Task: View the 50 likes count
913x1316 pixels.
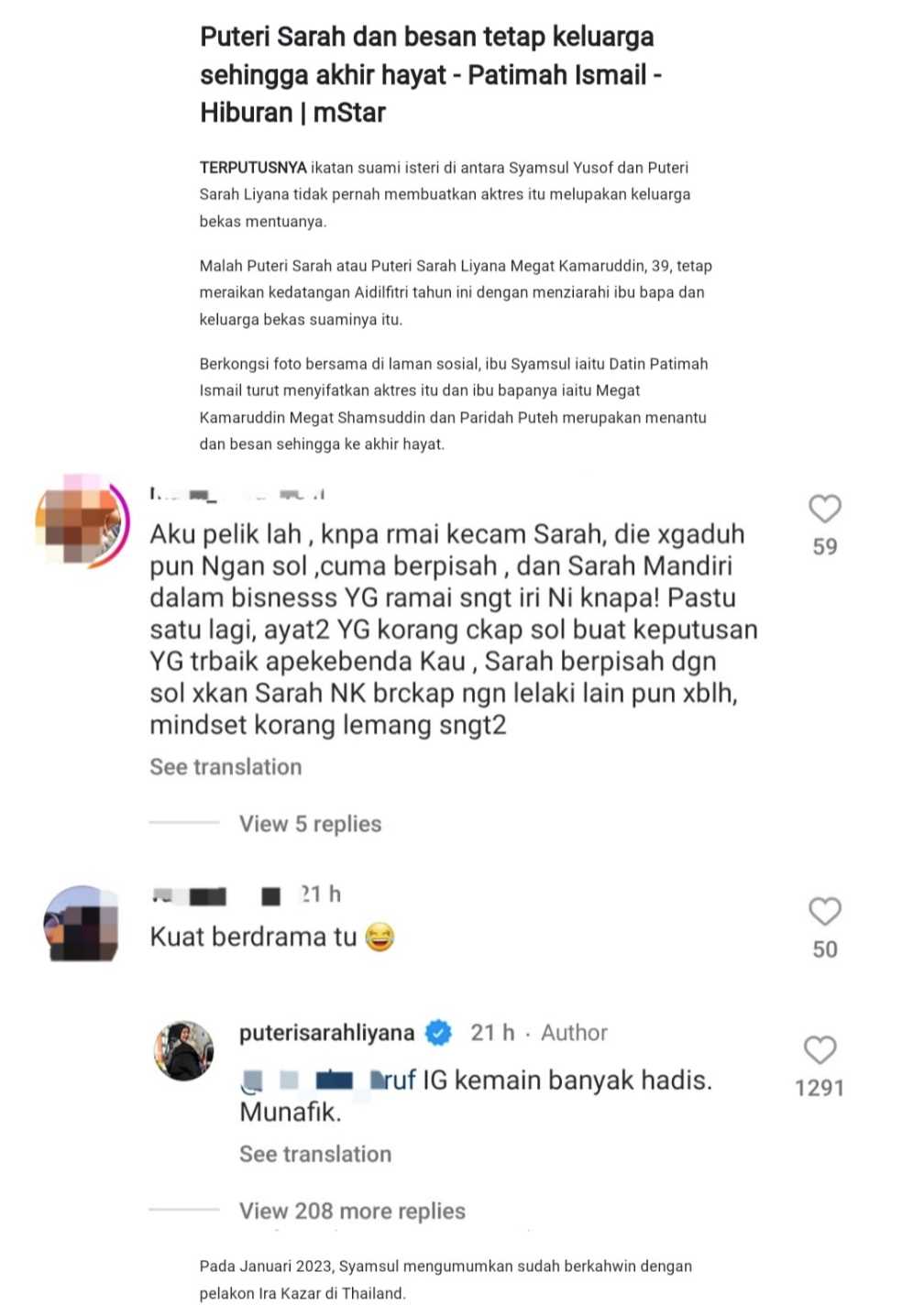Action: click(x=824, y=949)
